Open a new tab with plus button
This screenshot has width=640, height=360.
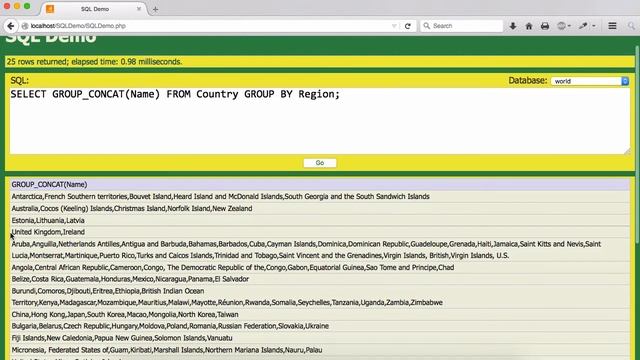[x=155, y=9]
